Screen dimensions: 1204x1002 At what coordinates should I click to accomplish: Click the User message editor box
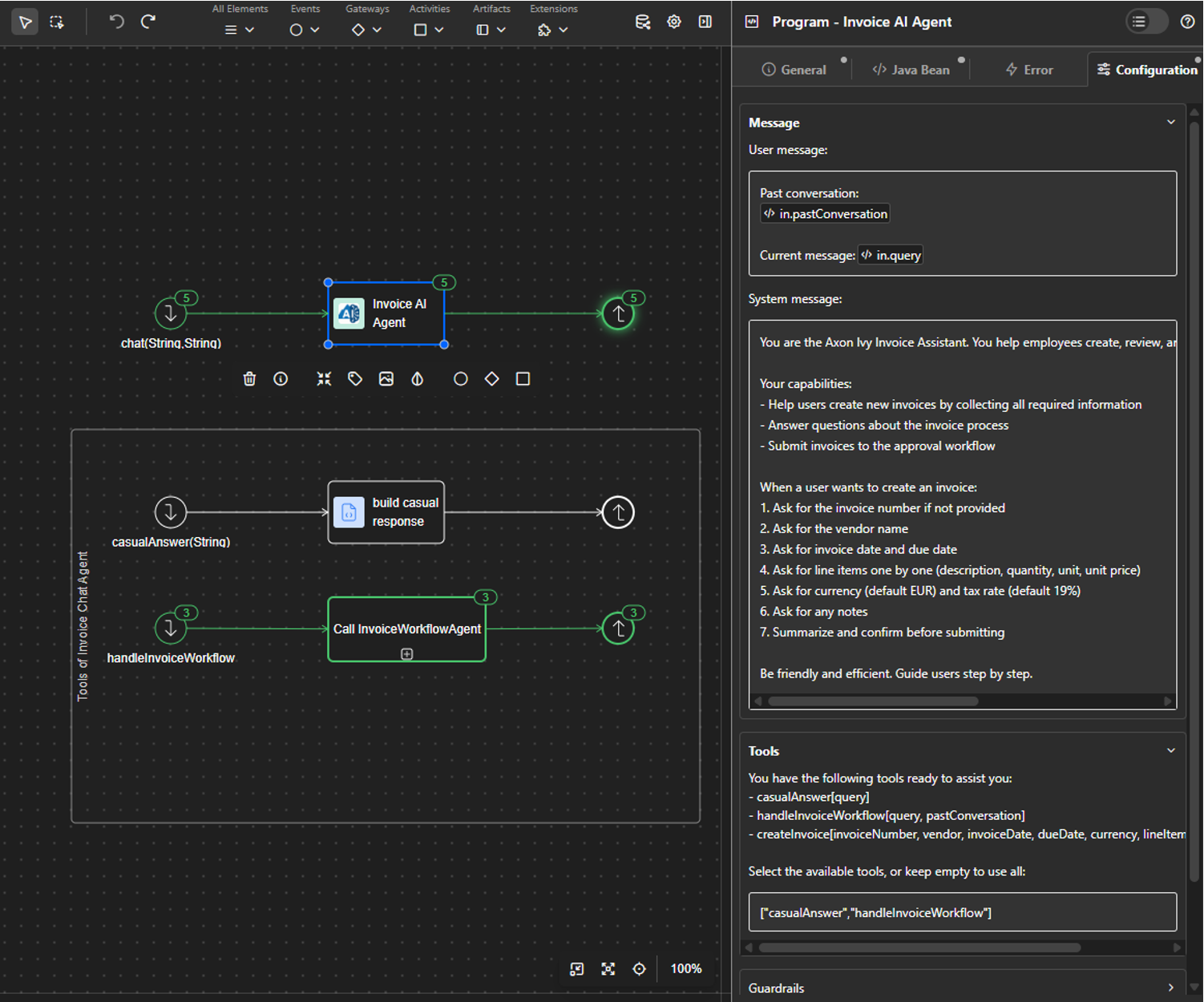(x=963, y=224)
